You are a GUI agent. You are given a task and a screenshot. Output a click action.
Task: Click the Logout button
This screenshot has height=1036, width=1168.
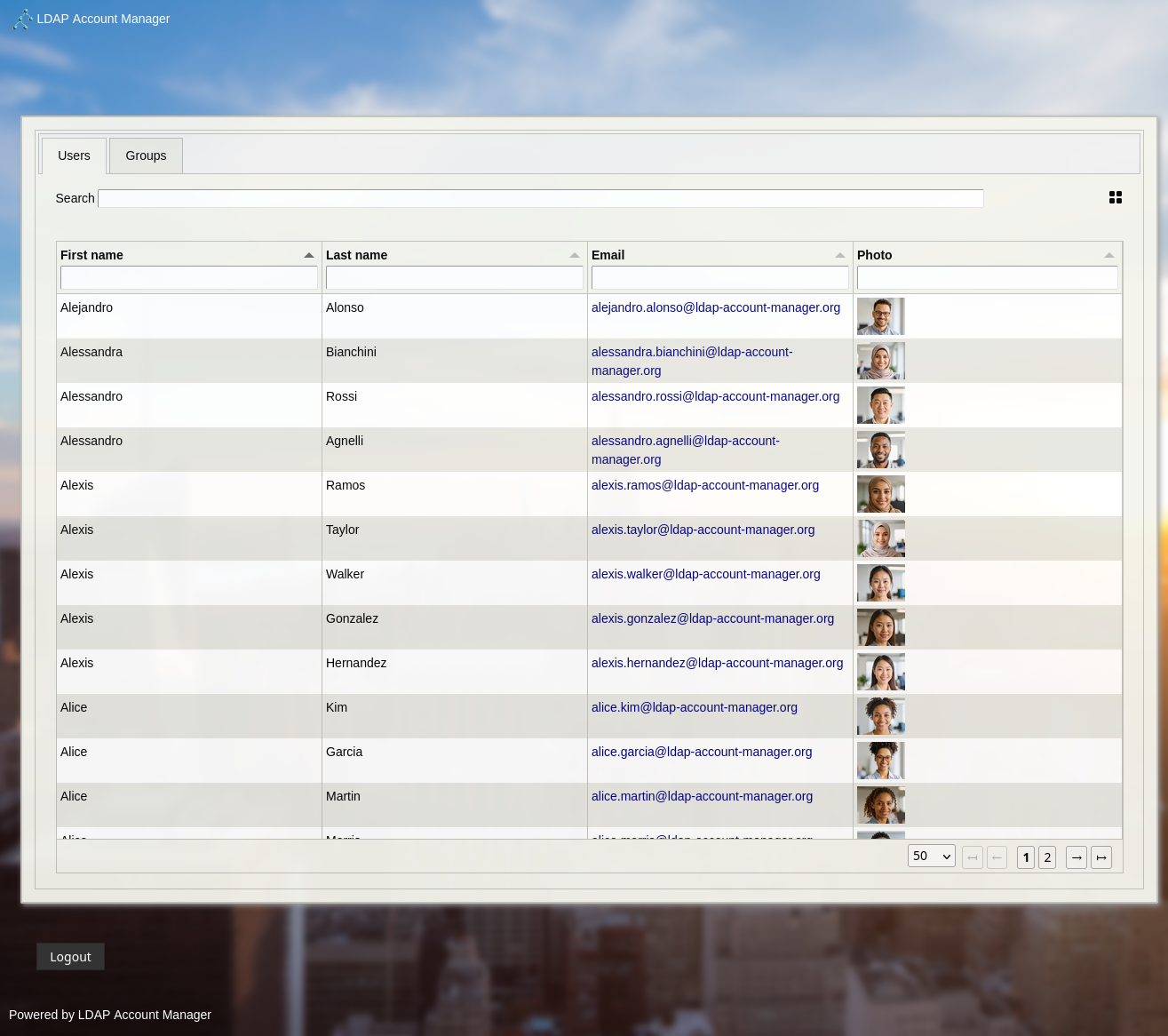tap(70, 957)
